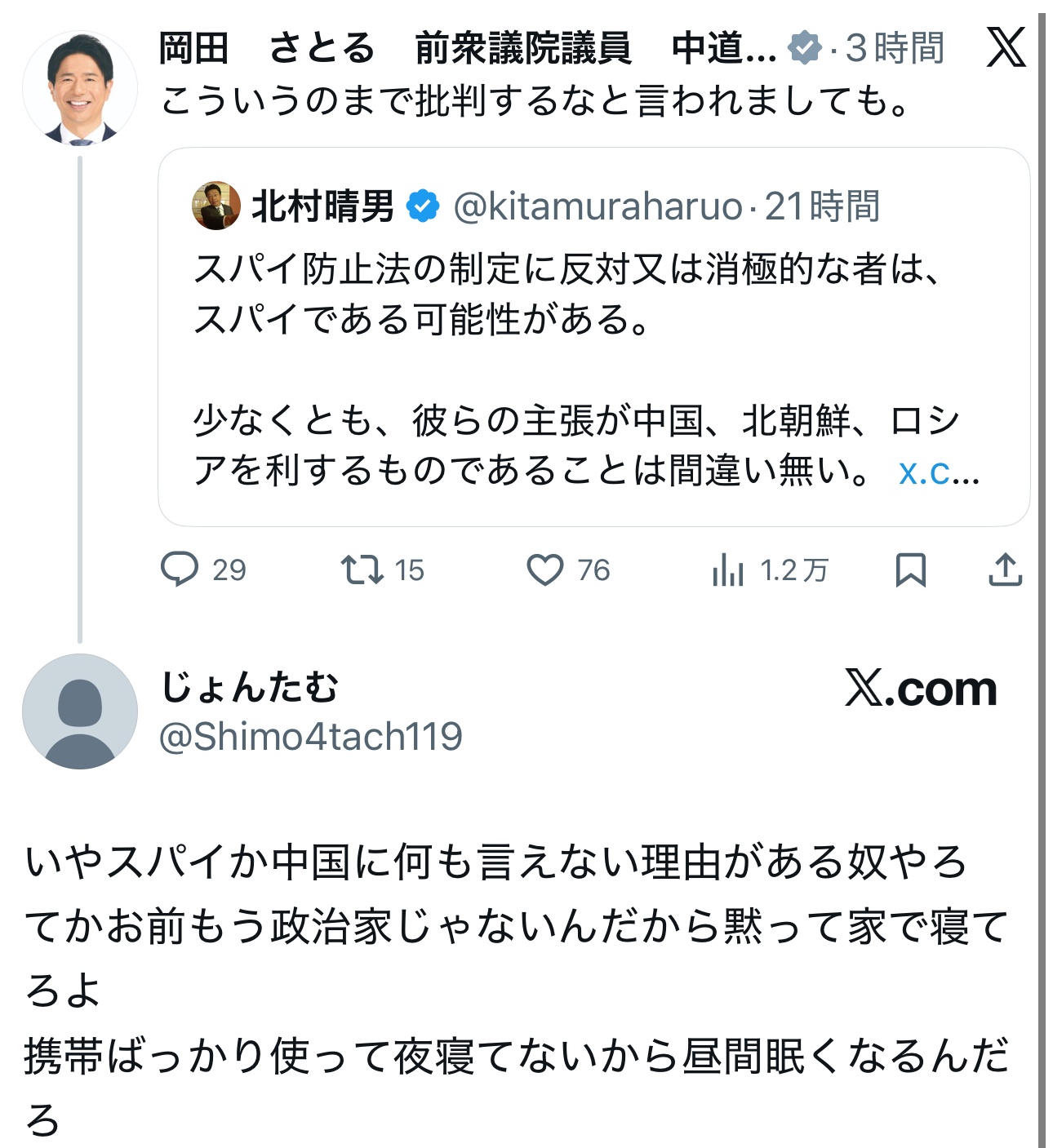This screenshot has width=1053, height=1148.
Task: Click the gray verified badge on top post
Action: (x=805, y=48)
